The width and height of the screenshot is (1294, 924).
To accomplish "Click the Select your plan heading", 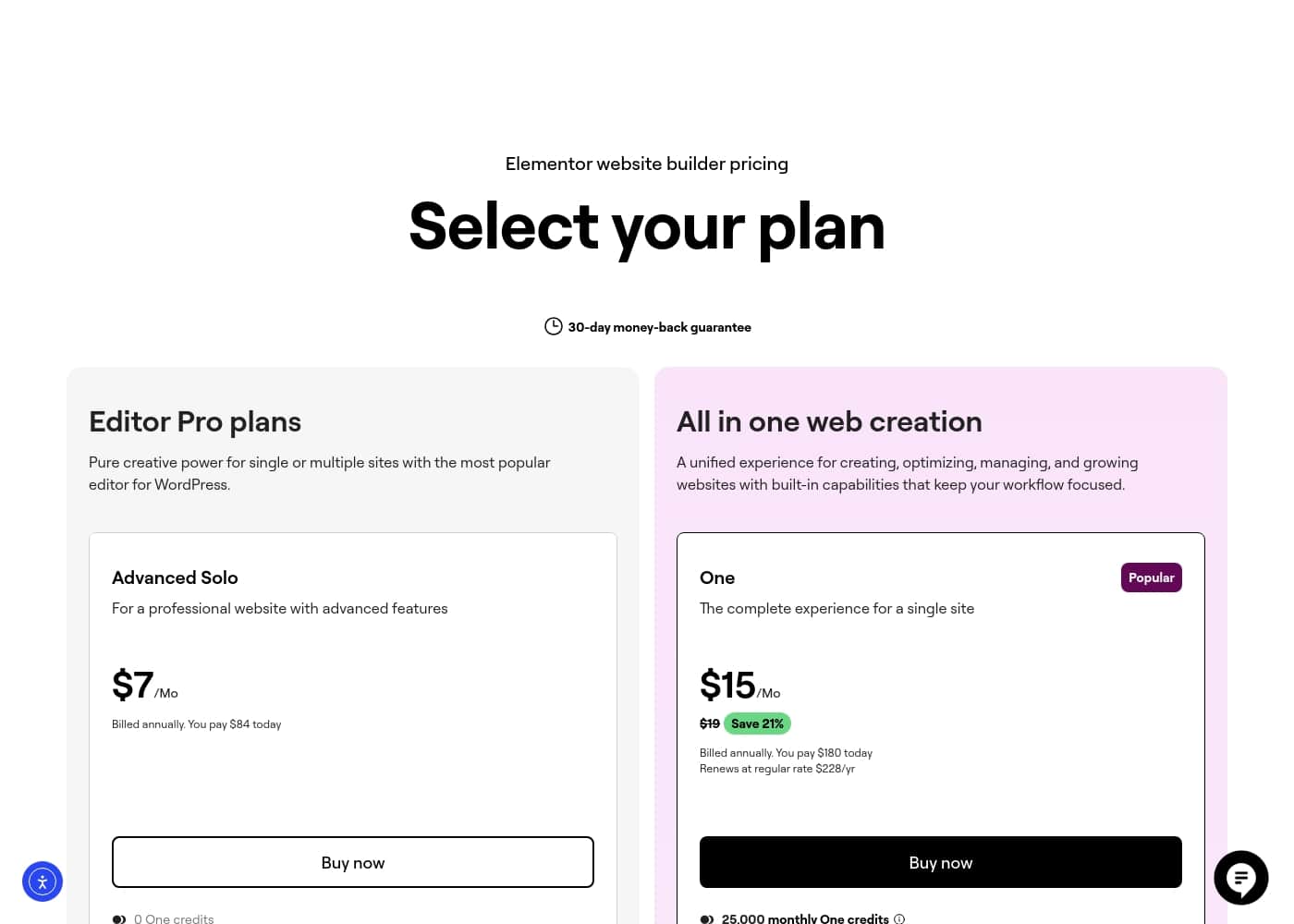I will (x=647, y=226).
